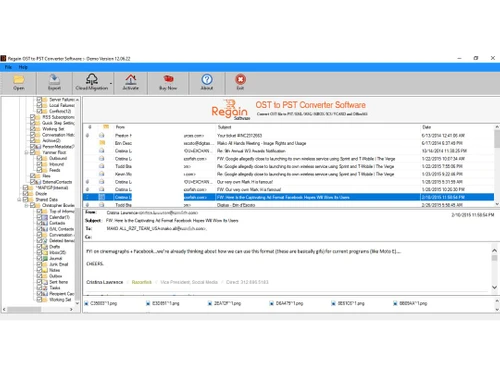Select the Recipient Cache folder label
The width and height of the screenshot is (500, 375).
coord(62,294)
